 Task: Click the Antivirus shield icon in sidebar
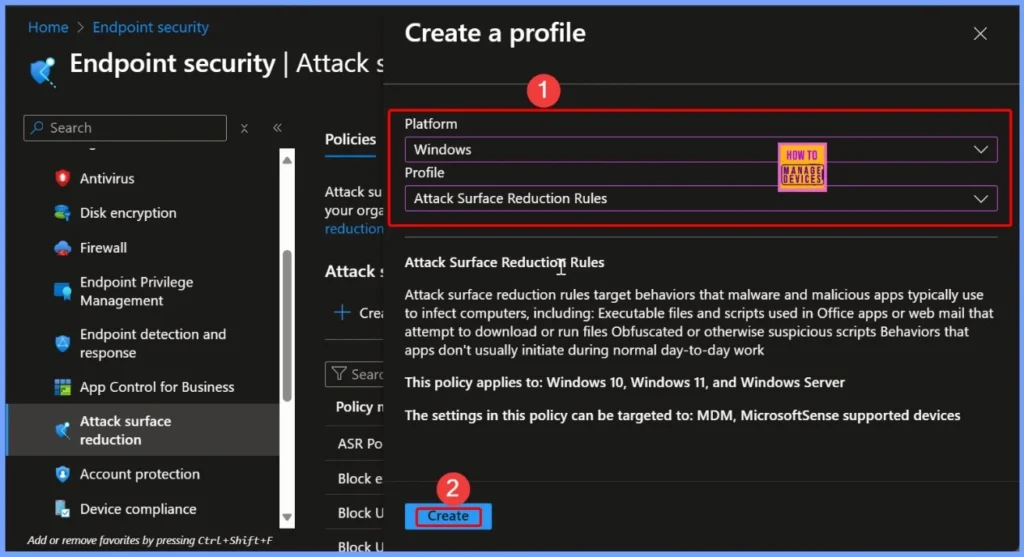[x=63, y=179]
